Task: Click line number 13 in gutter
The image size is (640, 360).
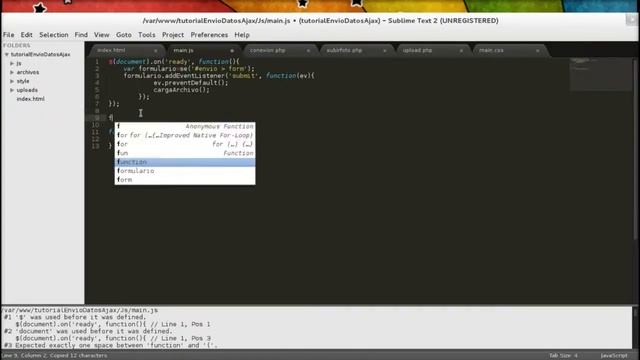Action: pos(96,146)
